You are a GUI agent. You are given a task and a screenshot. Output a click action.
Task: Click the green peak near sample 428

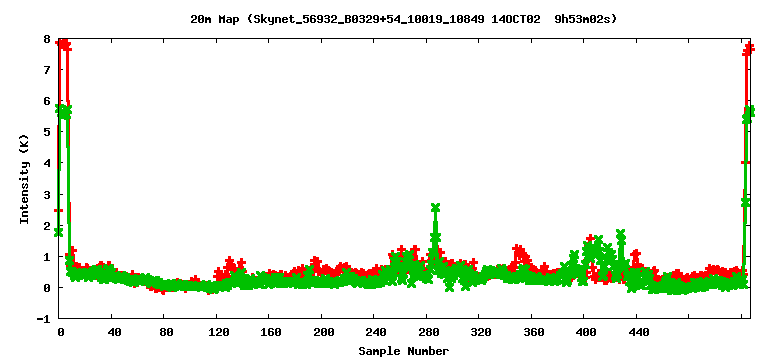621,235
